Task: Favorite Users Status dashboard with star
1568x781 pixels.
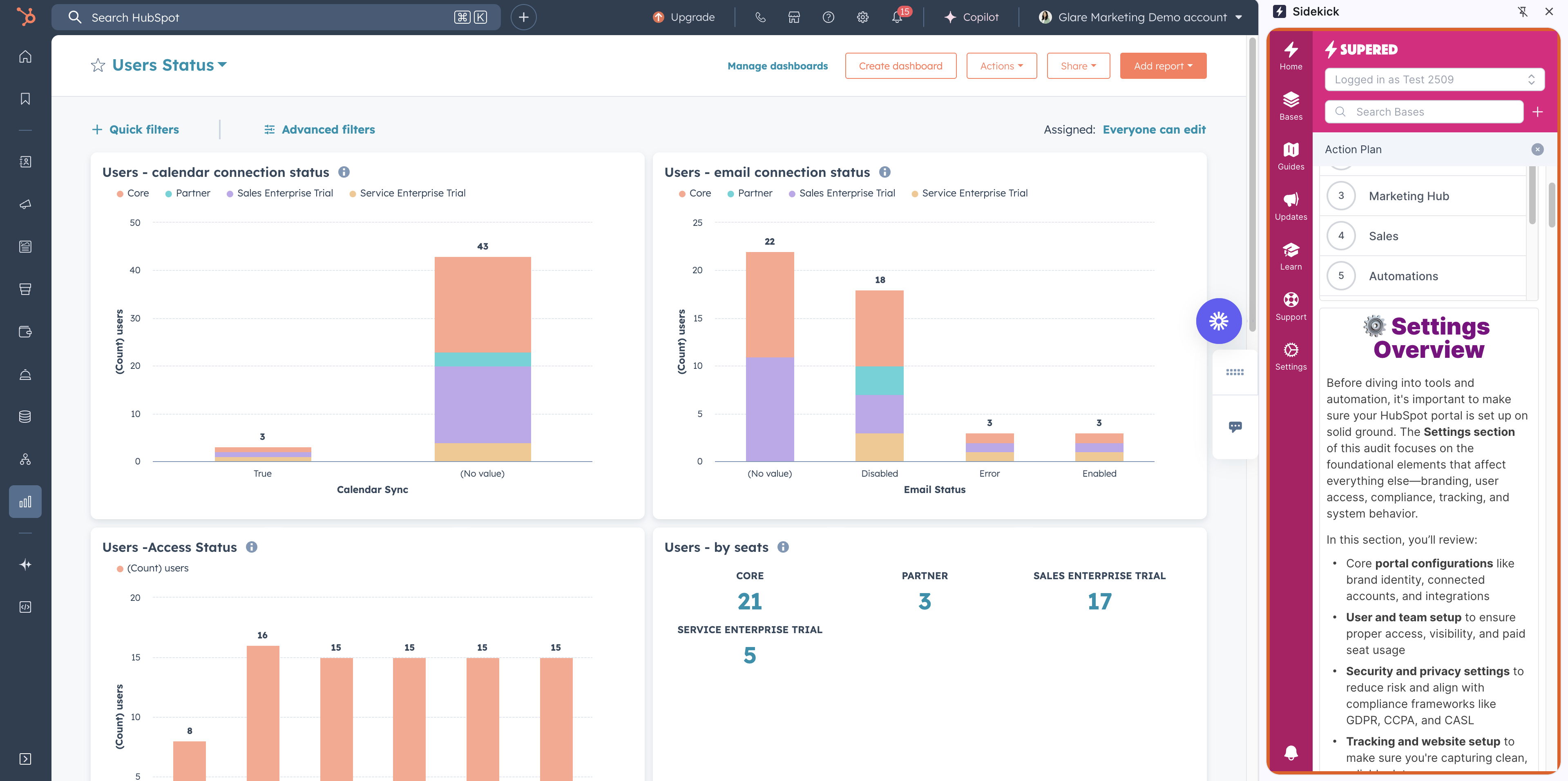Action: click(x=98, y=66)
